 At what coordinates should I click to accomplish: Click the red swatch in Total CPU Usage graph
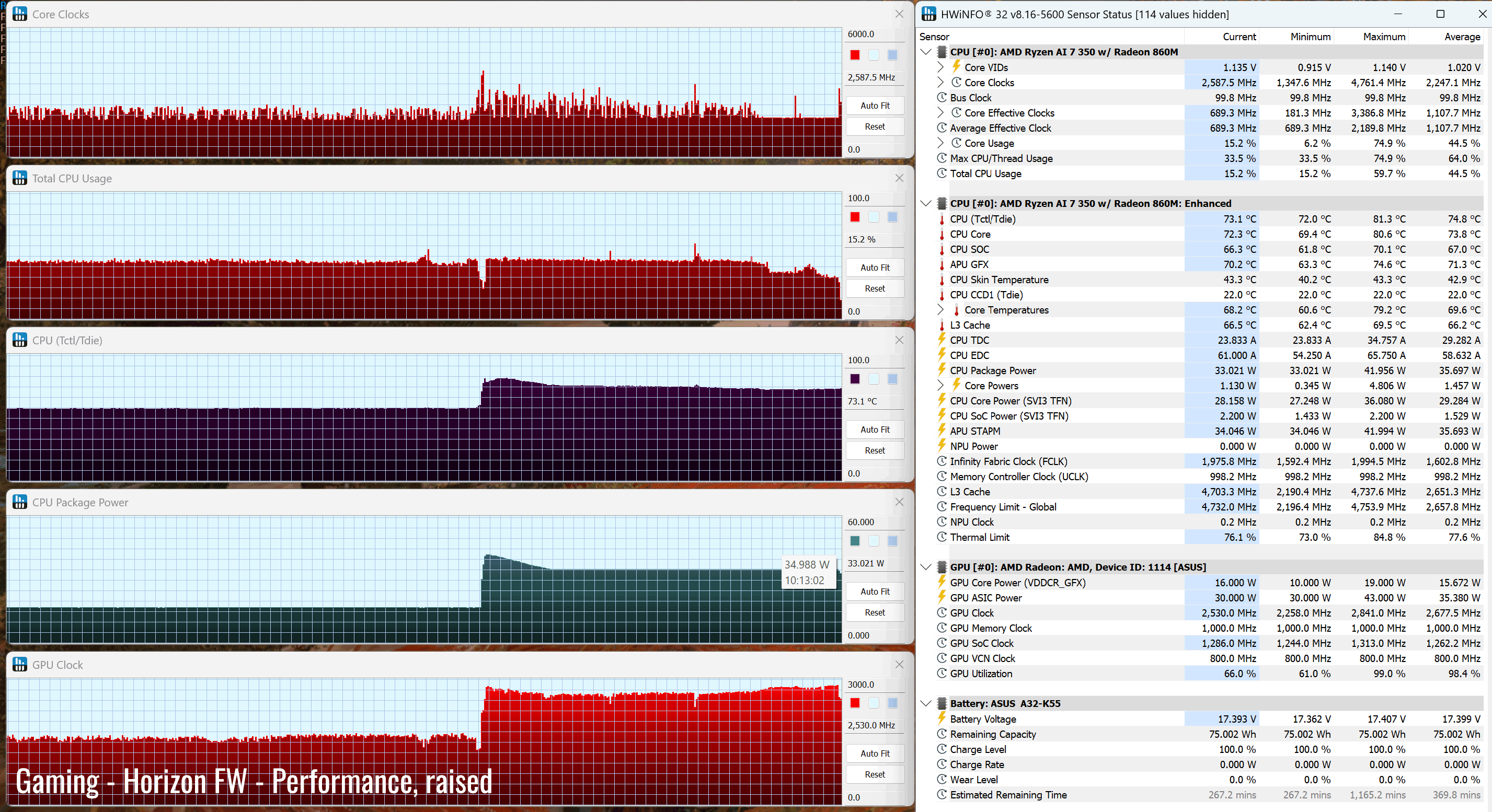pyautogui.click(x=855, y=217)
